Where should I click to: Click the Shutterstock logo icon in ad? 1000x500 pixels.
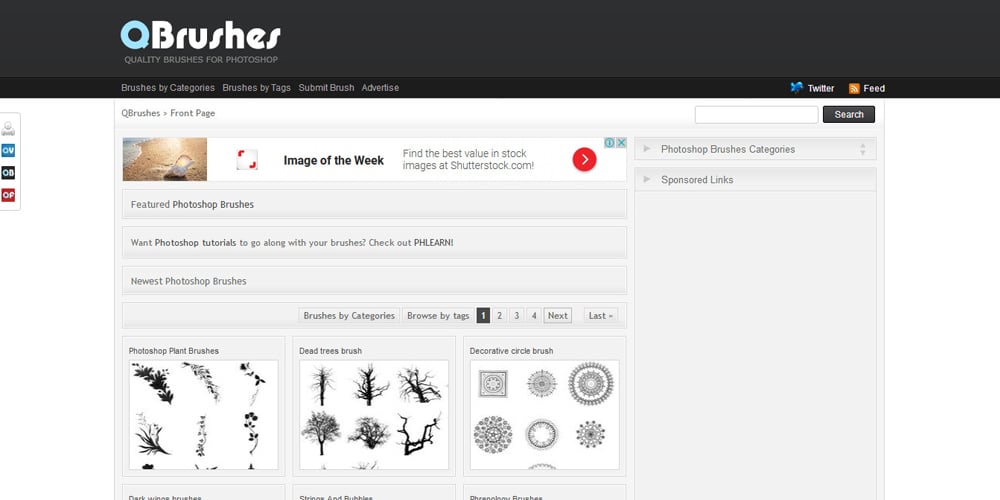tap(247, 159)
